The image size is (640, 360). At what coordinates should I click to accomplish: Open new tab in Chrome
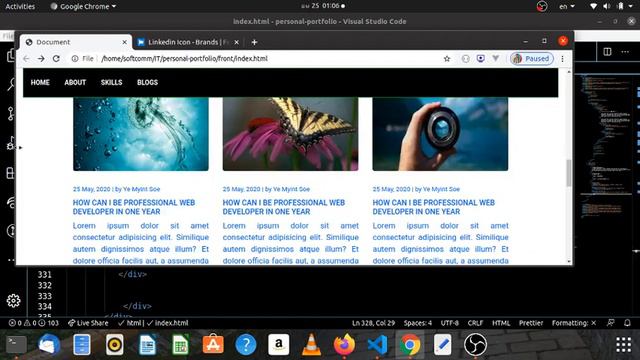[254, 42]
